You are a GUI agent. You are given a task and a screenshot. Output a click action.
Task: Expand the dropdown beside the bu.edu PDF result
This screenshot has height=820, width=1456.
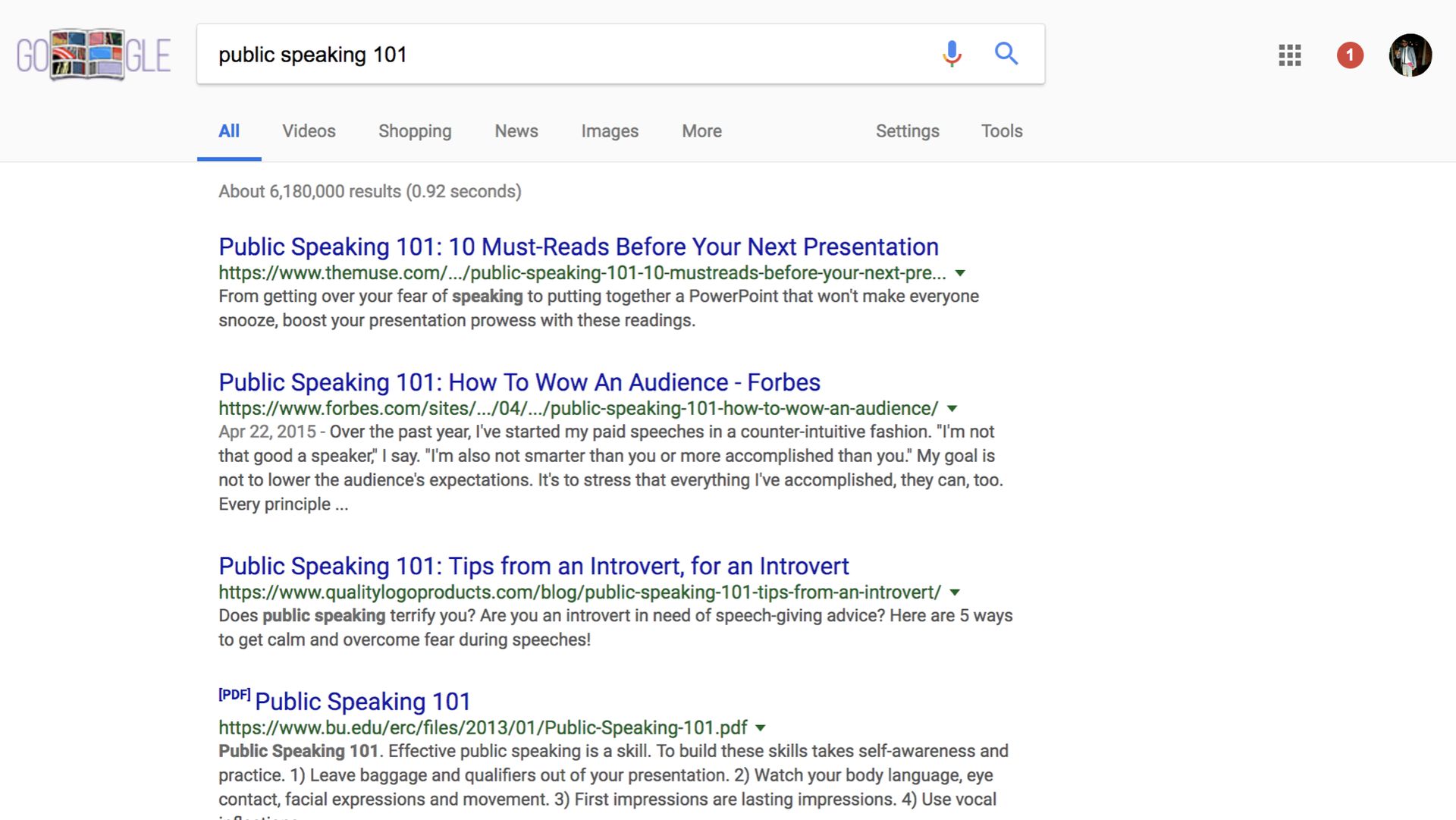[x=761, y=727]
